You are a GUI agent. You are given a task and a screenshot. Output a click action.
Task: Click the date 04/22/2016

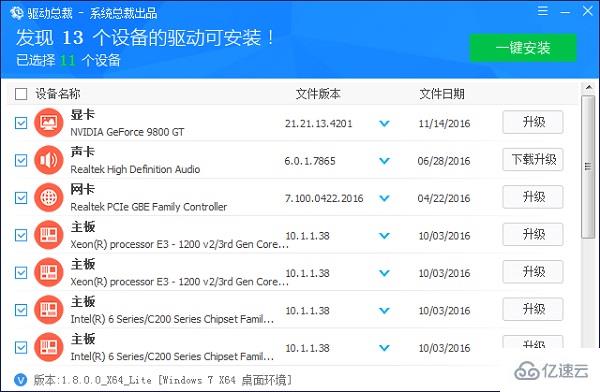pos(444,198)
